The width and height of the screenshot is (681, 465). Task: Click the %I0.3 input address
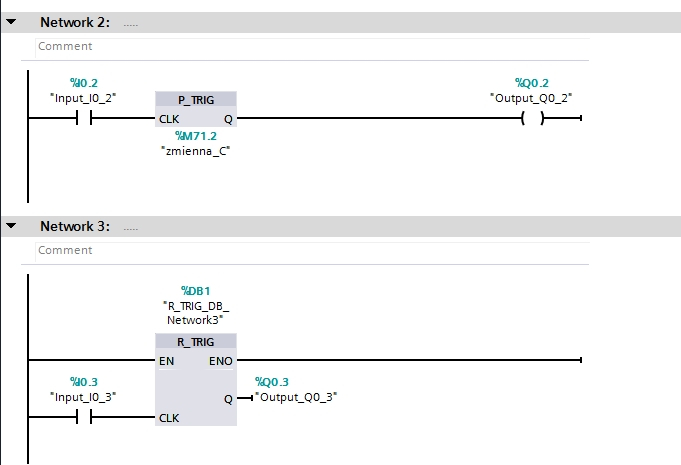click(84, 381)
